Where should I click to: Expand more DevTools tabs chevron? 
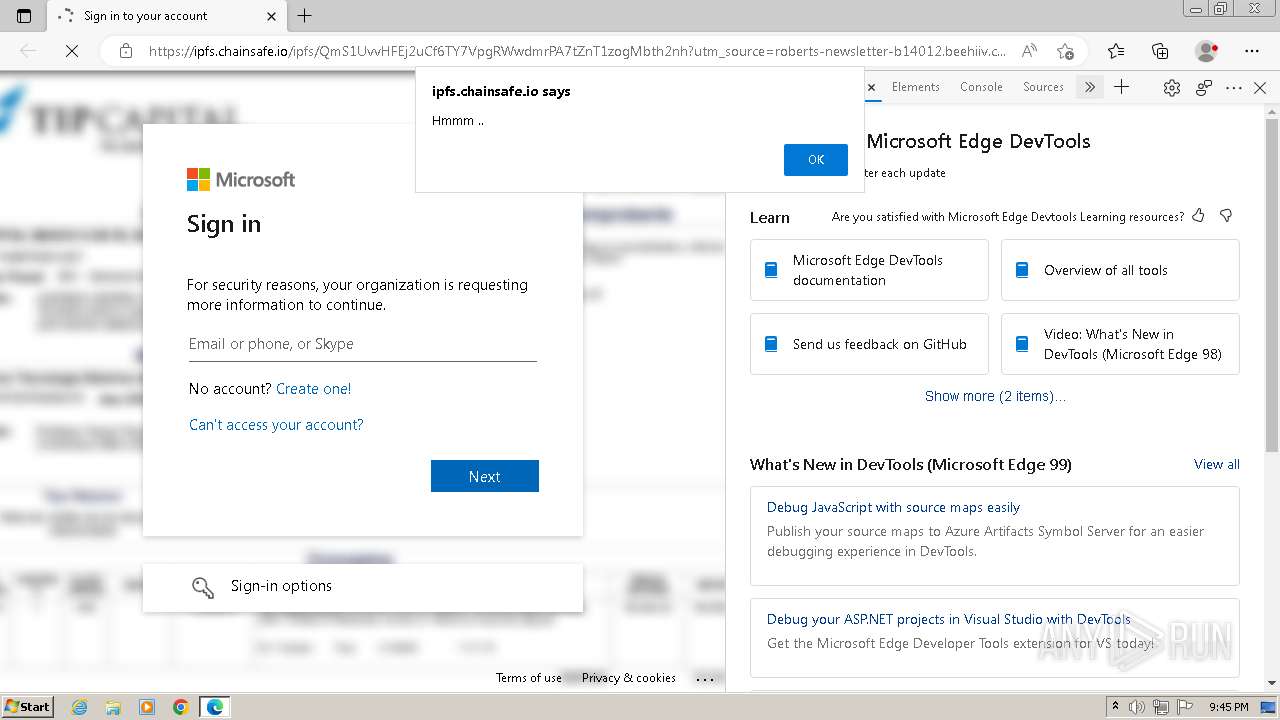tap(1090, 87)
